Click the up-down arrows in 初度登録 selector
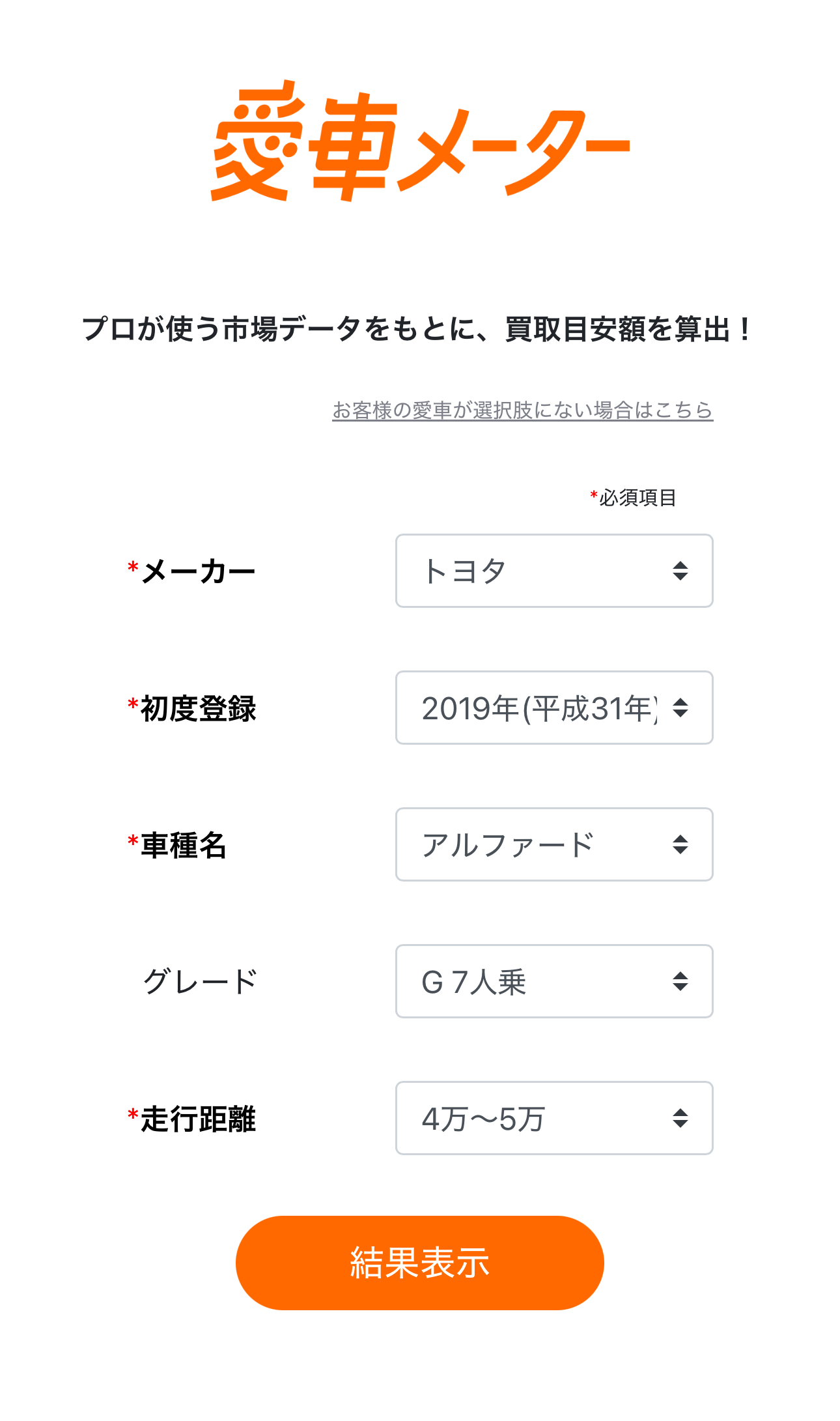This screenshot has width=840, height=1421. (680, 708)
